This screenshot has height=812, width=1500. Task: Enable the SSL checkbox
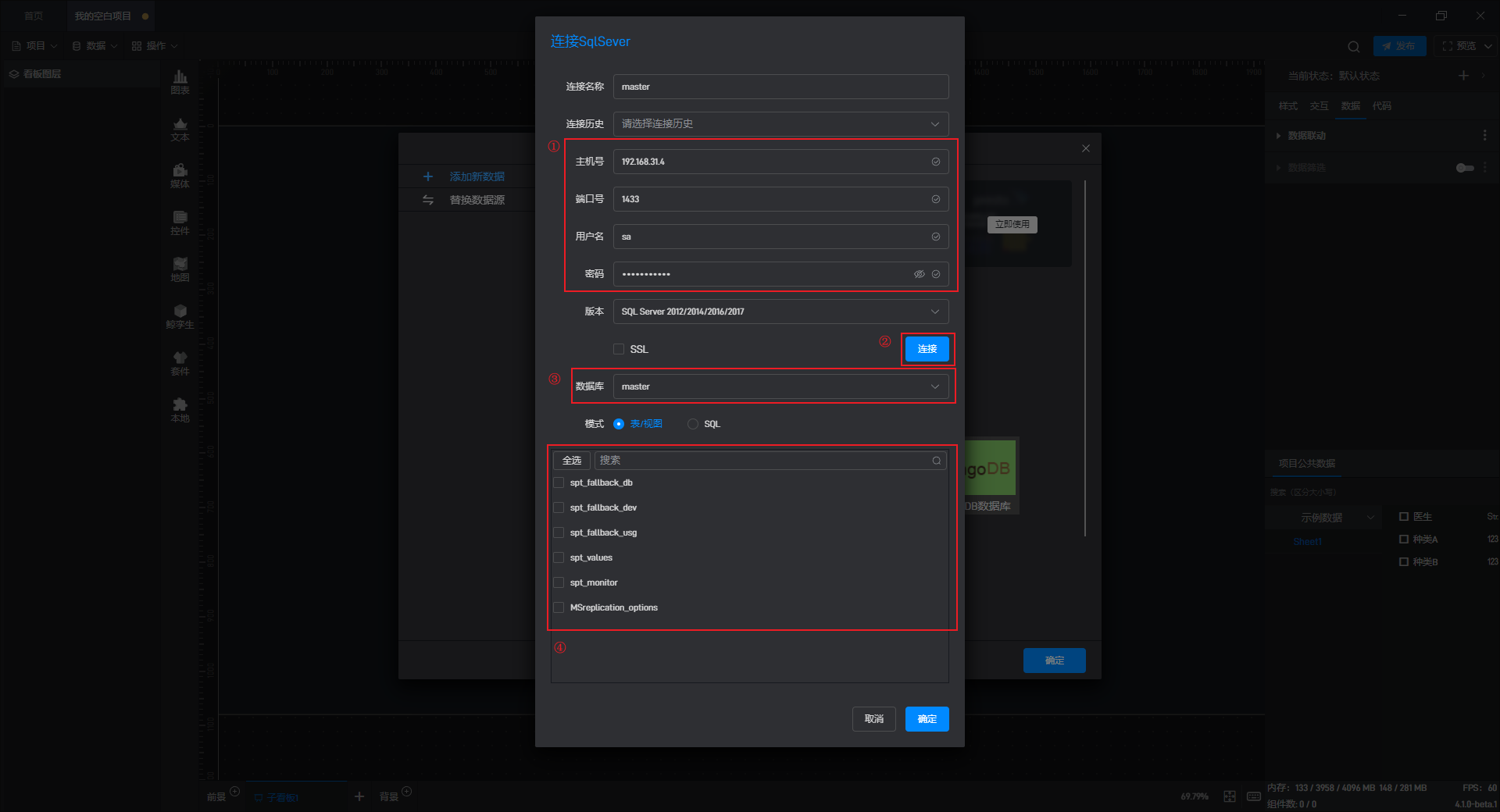tap(619, 349)
